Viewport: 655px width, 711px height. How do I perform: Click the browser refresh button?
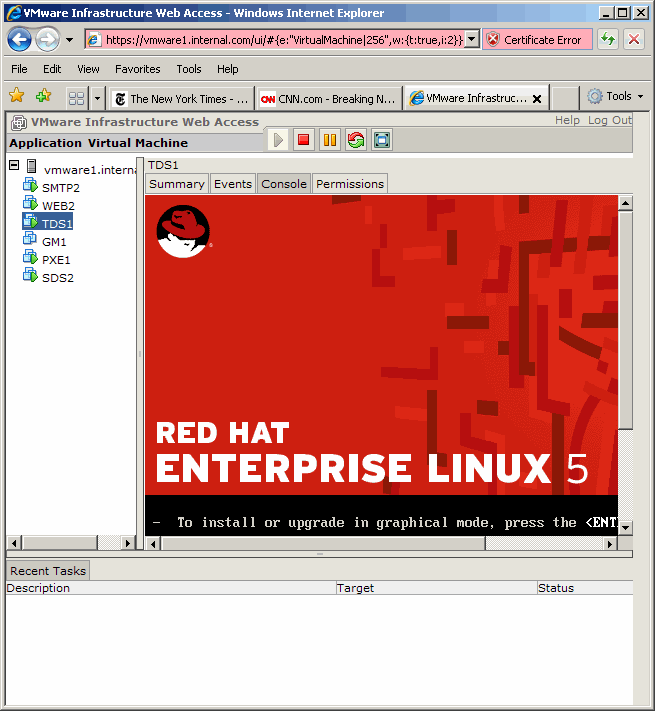[x=608, y=40]
